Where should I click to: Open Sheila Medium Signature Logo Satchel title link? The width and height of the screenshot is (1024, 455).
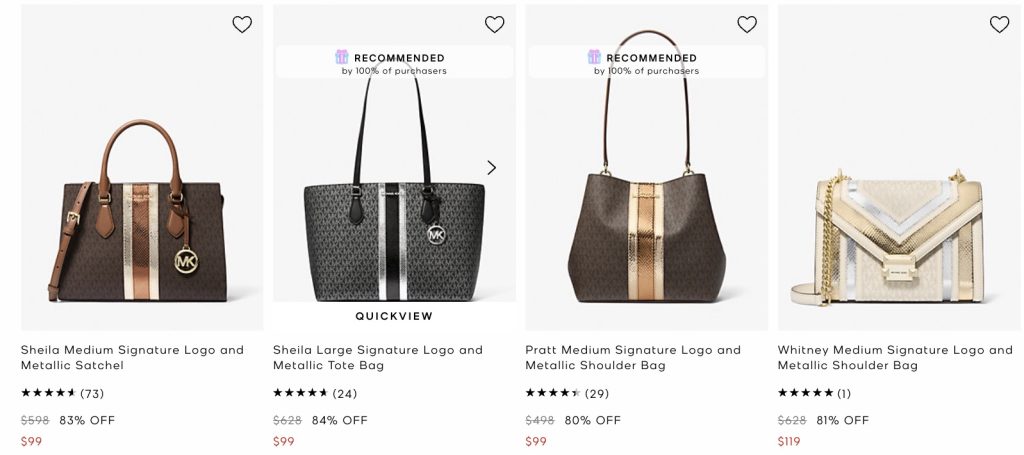click(132, 358)
